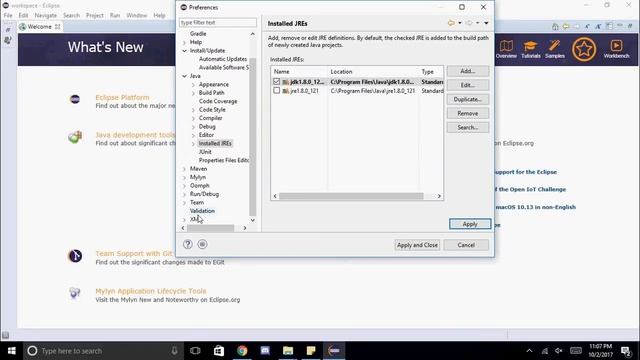The height and width of the screenshot is (360, 640).
Task: Select the What's New star icon
Action: 584,49
